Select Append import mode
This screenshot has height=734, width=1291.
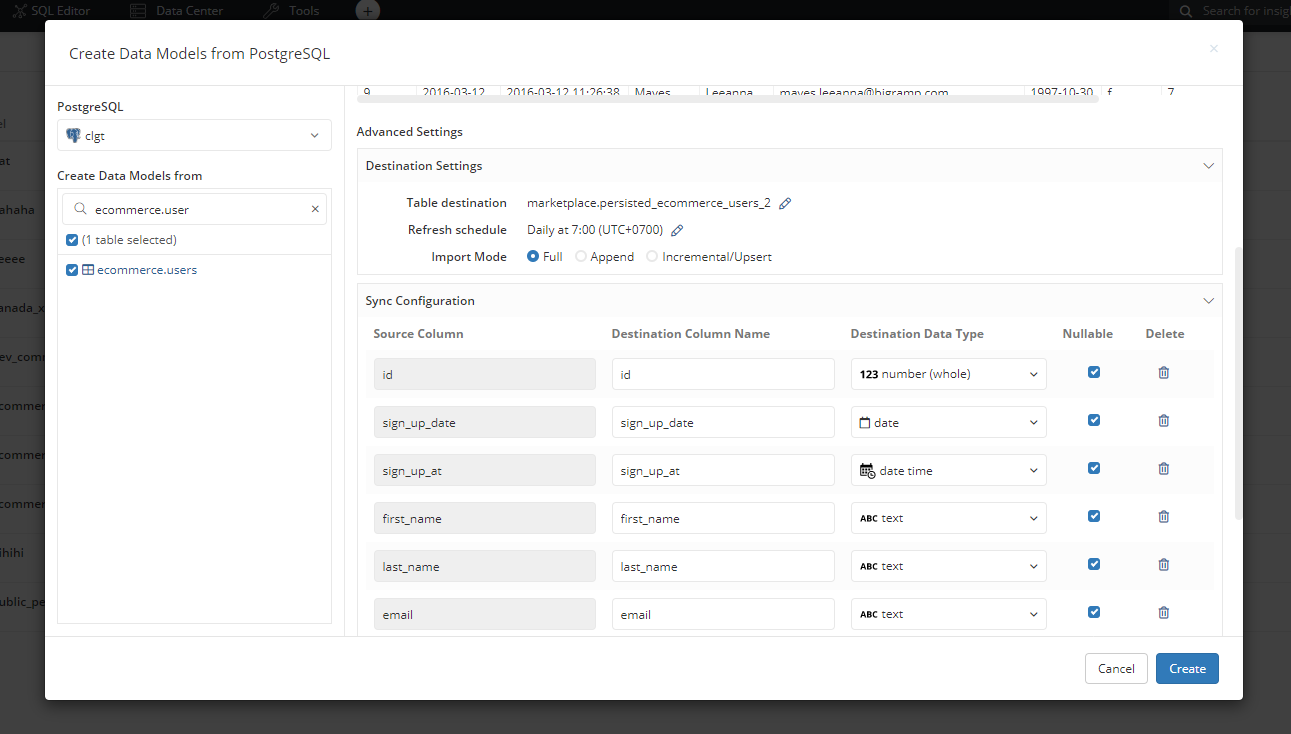(x=581, y=257)
